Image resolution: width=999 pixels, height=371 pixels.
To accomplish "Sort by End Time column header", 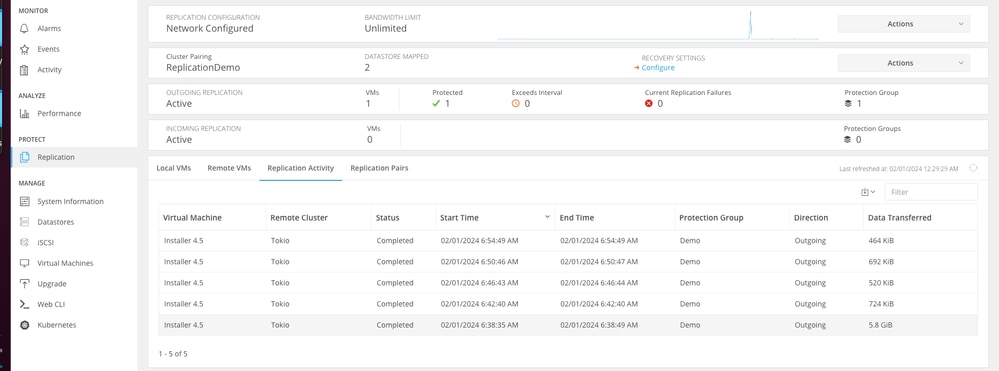I will [577, 218].
